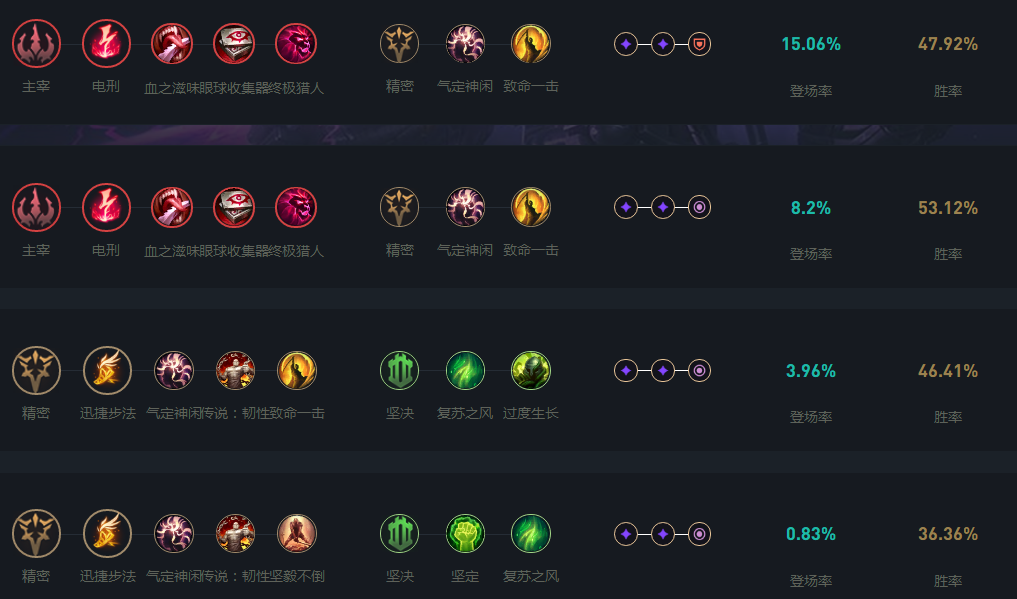Select the 过度生长 rune icon

pyautogui.click(x=531, y=371)
